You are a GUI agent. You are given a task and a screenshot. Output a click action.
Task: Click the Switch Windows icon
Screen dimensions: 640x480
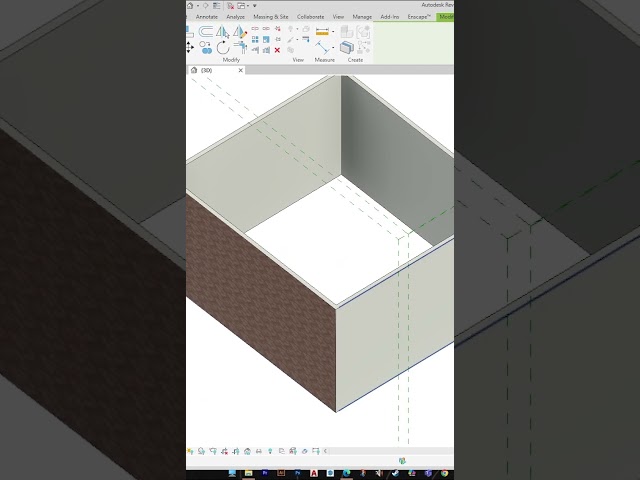coord(241,6)
